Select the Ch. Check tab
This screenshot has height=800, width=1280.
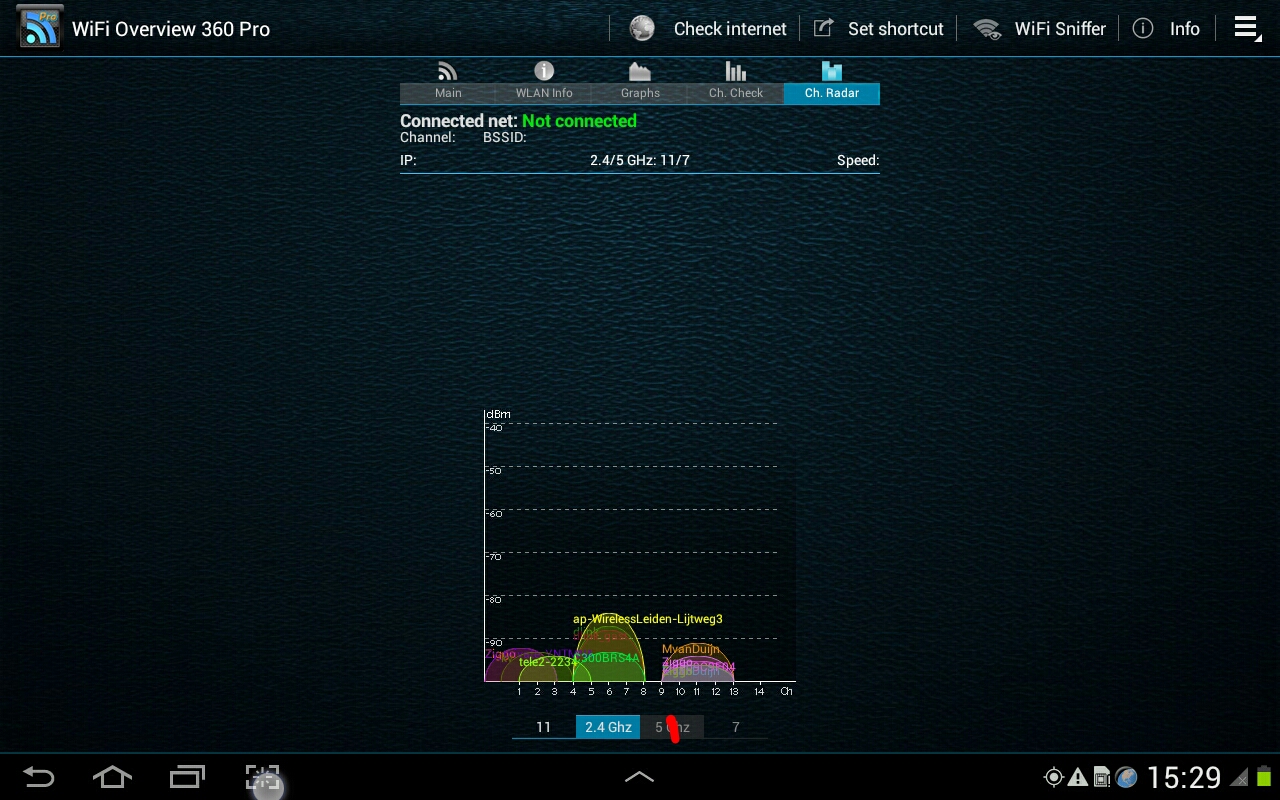[x=736, y=82]
